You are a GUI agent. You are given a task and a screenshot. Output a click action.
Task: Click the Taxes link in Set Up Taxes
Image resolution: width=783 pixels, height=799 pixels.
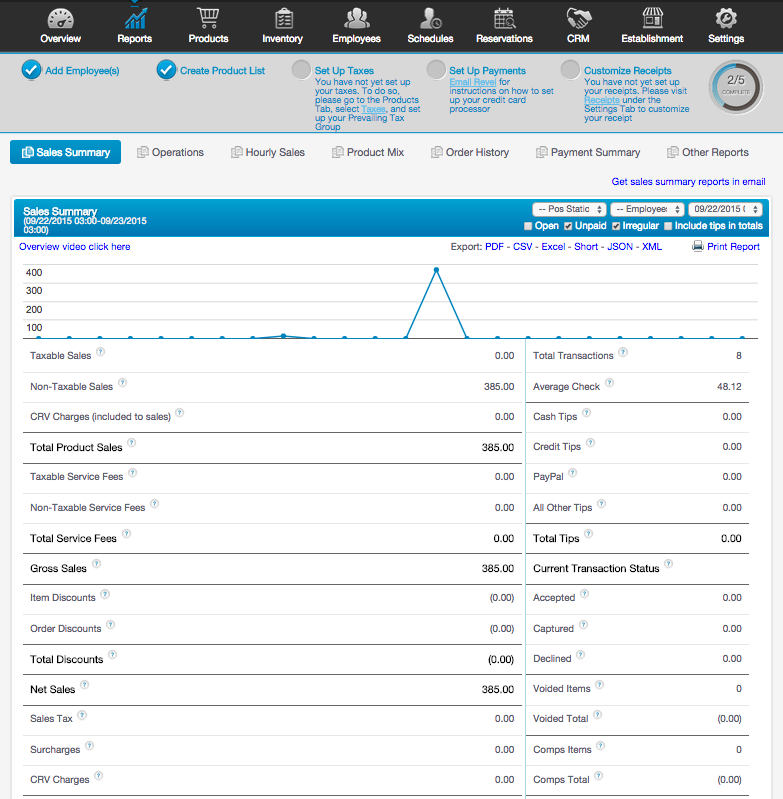click(373, 109)
